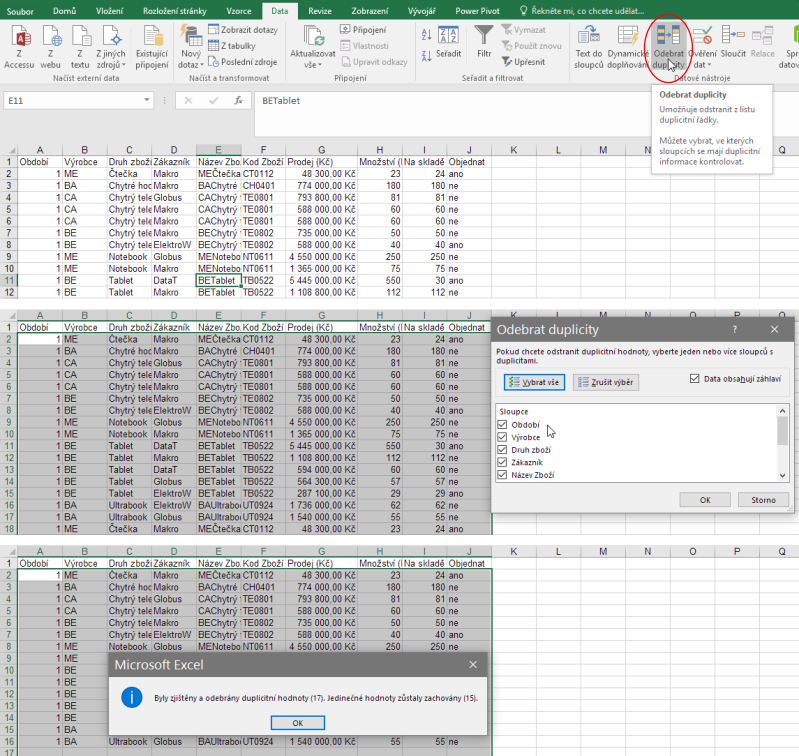Screen dimensions: 799x756
Task: Switch to the Vzorce tab
Action: (239, 11)
